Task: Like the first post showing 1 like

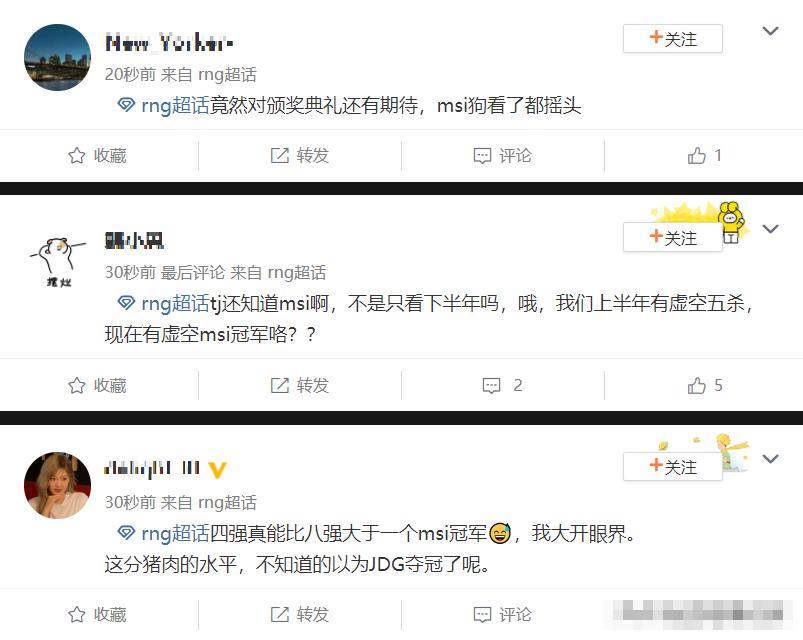Action: click(705, 156)
